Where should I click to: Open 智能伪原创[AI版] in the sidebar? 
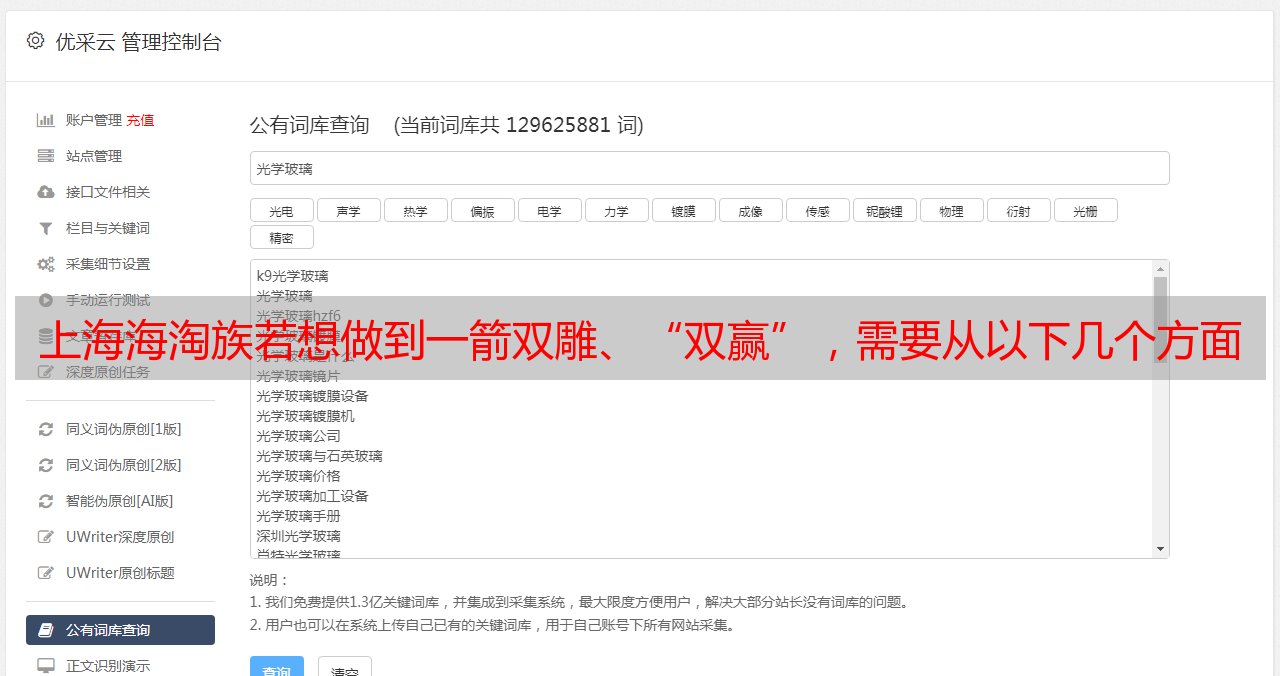pos(120,501)
